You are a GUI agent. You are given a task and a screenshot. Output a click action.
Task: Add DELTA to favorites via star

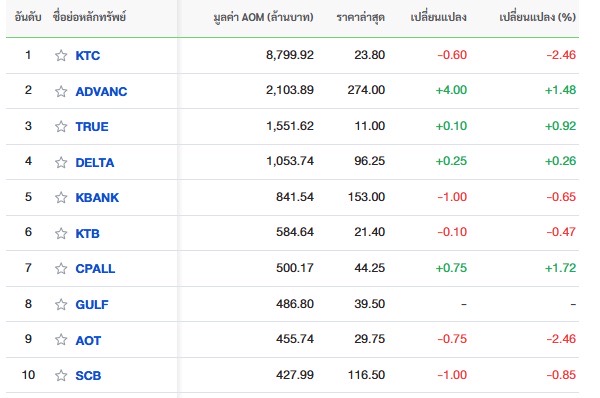[61, 162]
